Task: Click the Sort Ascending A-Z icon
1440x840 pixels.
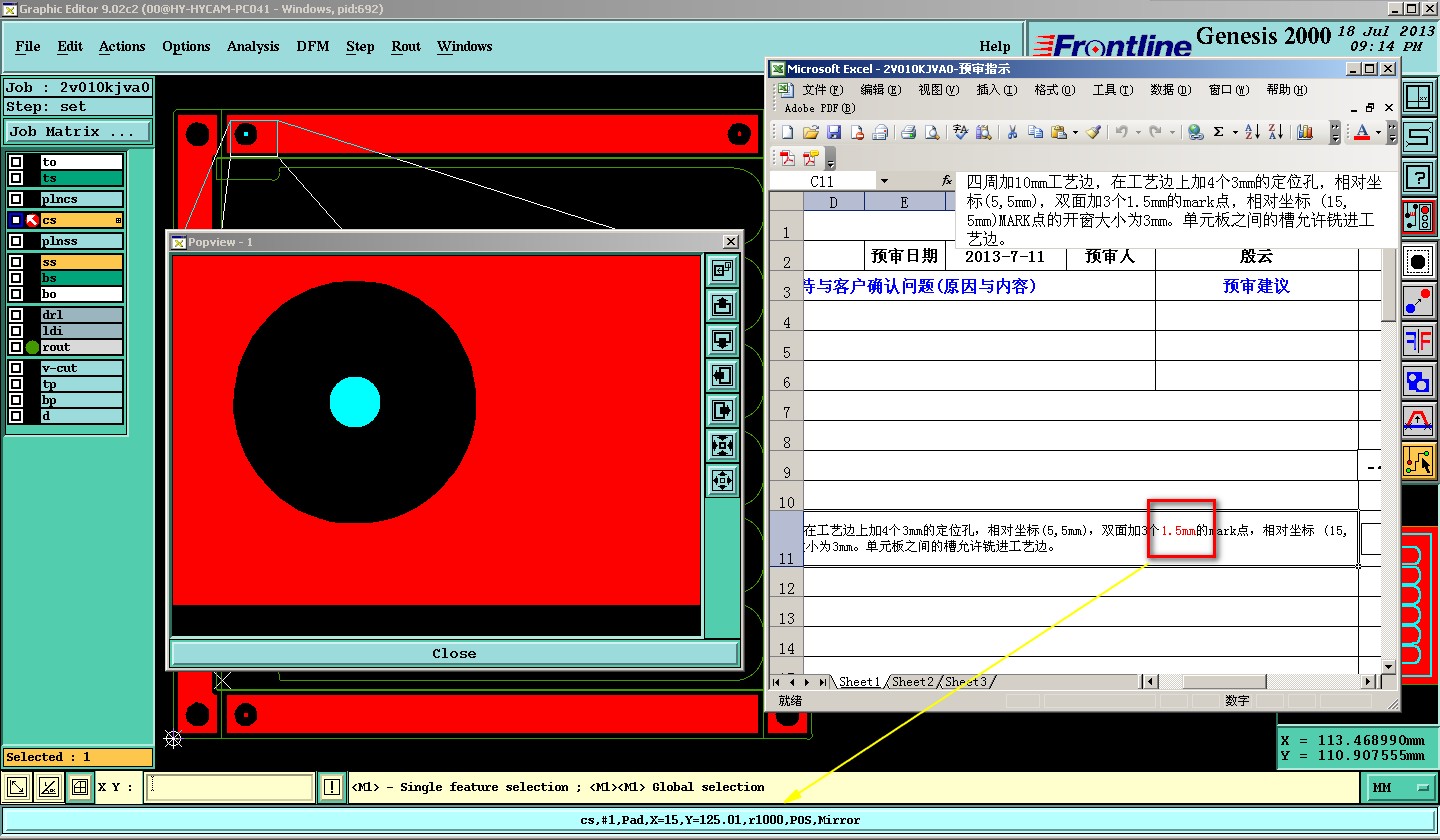Action: pos(1254,132)
